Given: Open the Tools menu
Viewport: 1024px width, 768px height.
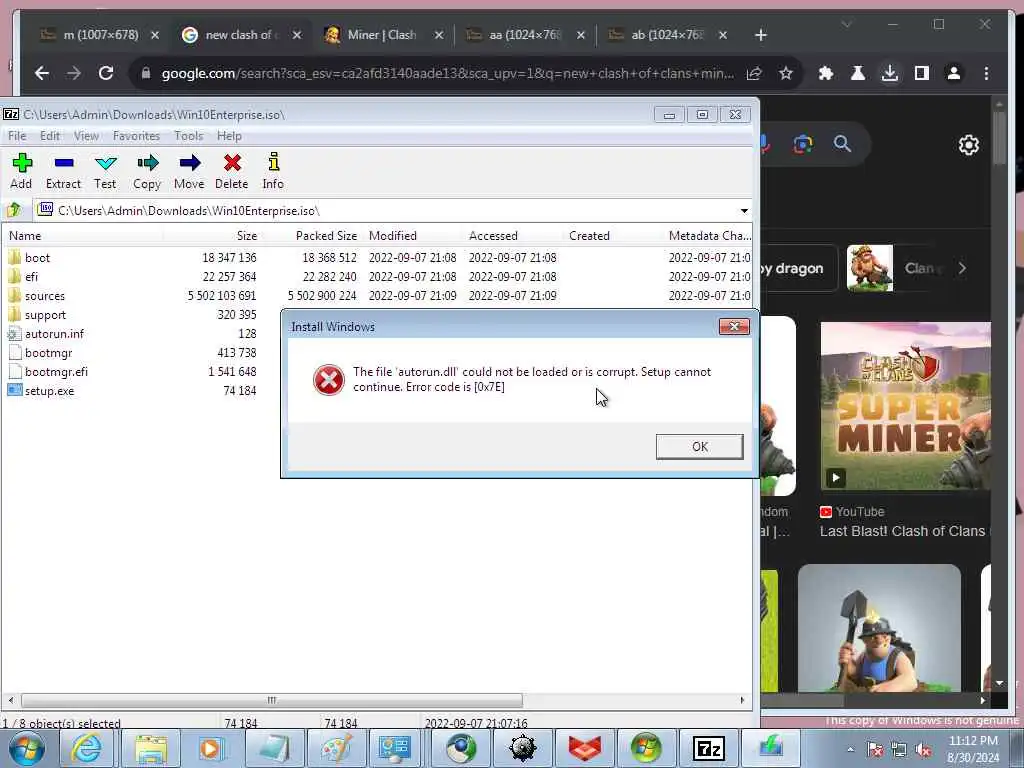Looking at the screenshot, I should 188,136.
